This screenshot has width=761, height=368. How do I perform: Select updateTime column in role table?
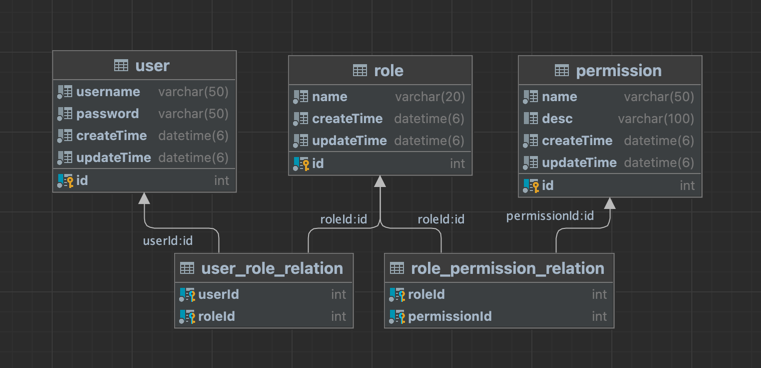click(380, 141)
